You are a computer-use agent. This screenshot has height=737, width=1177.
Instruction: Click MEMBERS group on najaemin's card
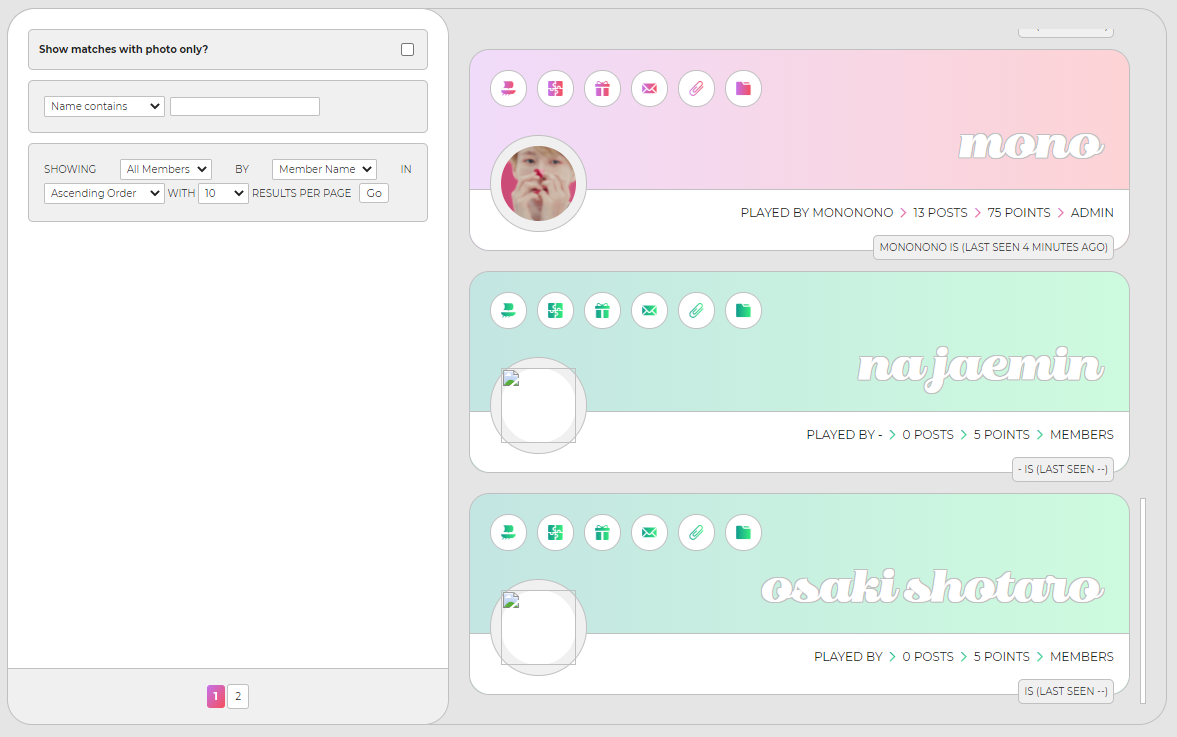tap(1082, 435)
